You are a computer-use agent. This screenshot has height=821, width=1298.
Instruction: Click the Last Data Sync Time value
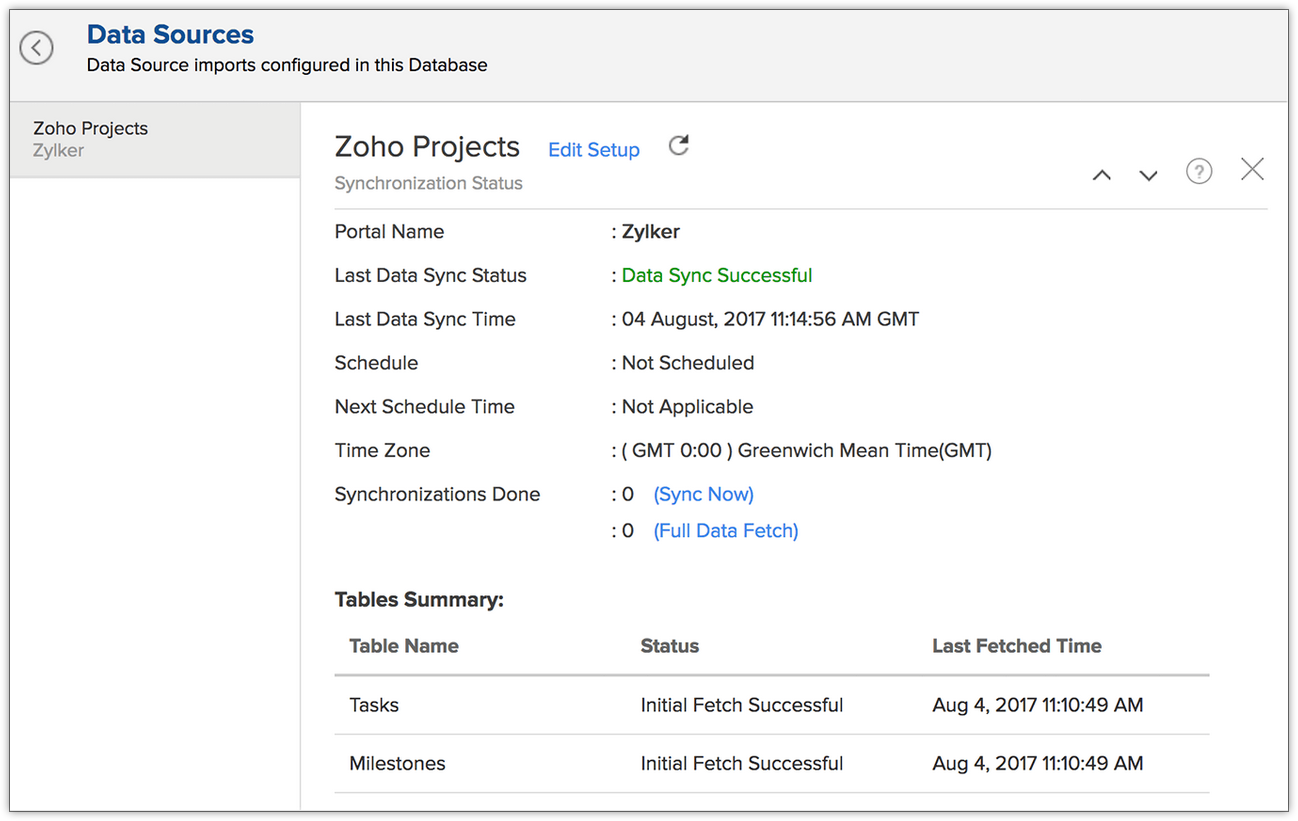(x=770, y=319)
